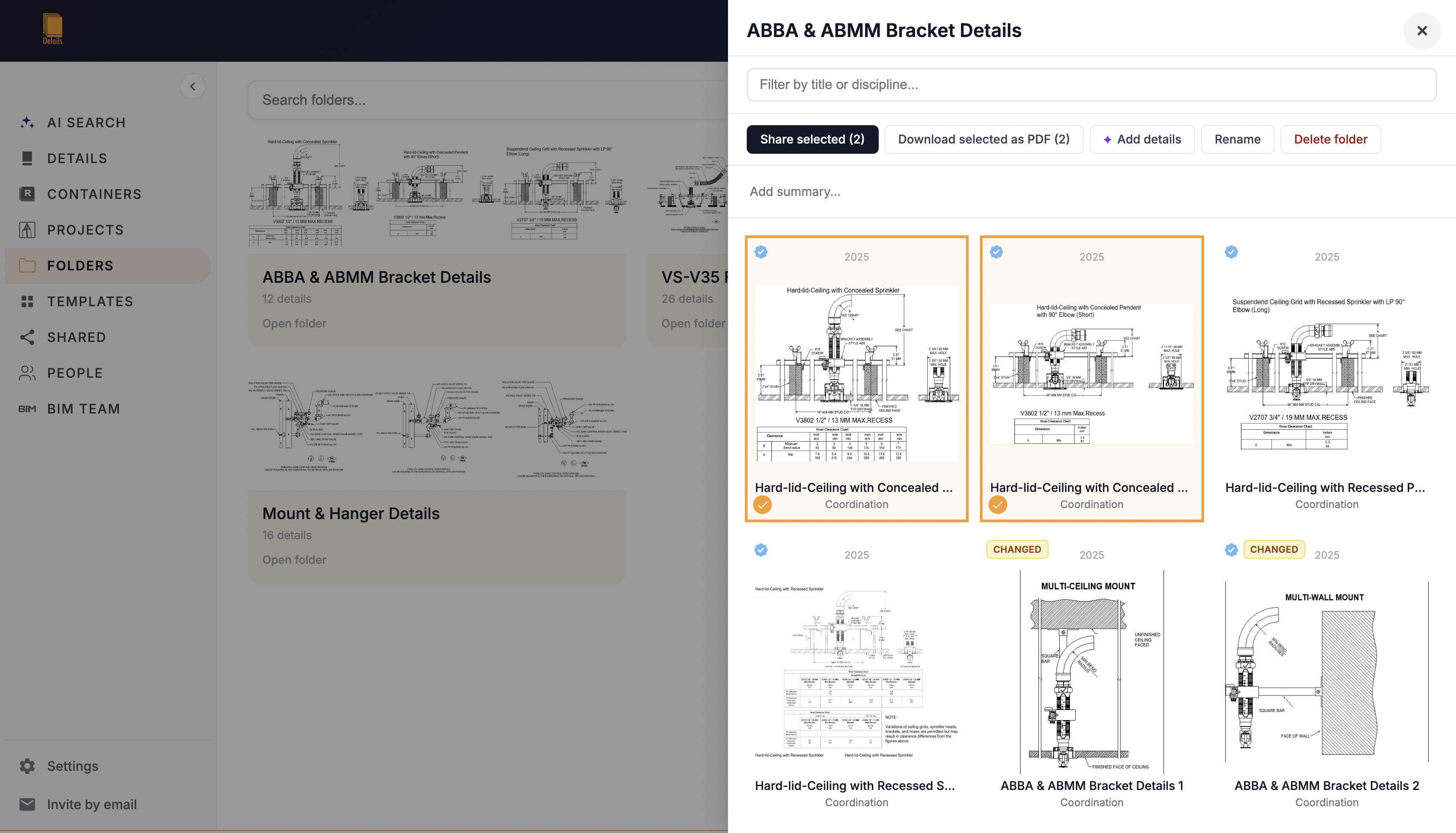
Task: Click the Settings gear icon
Action: (27, 765)
